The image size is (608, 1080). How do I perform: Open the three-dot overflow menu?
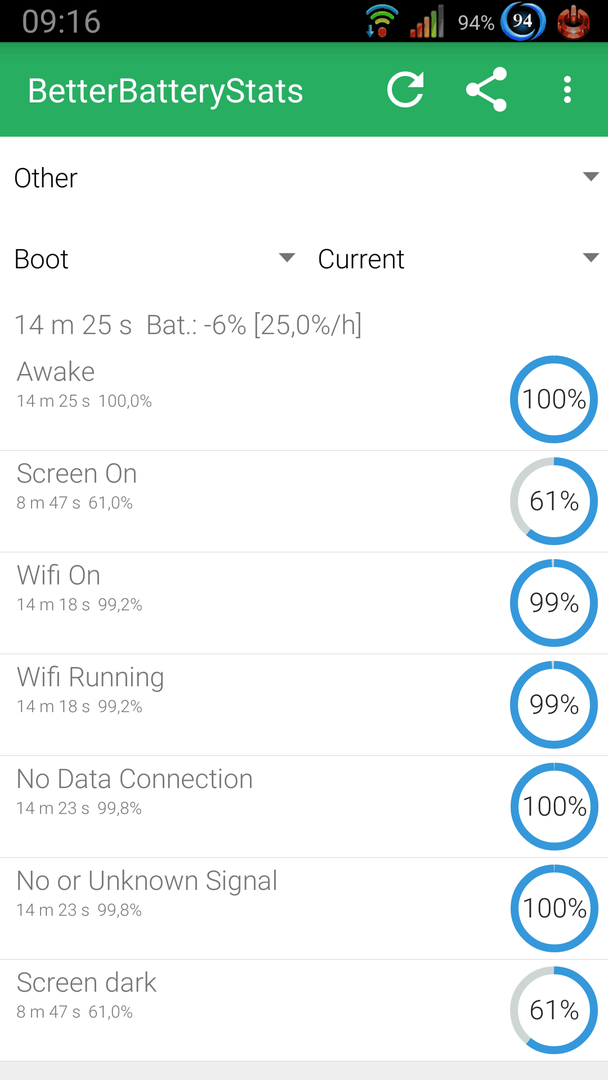coord(567,90)
